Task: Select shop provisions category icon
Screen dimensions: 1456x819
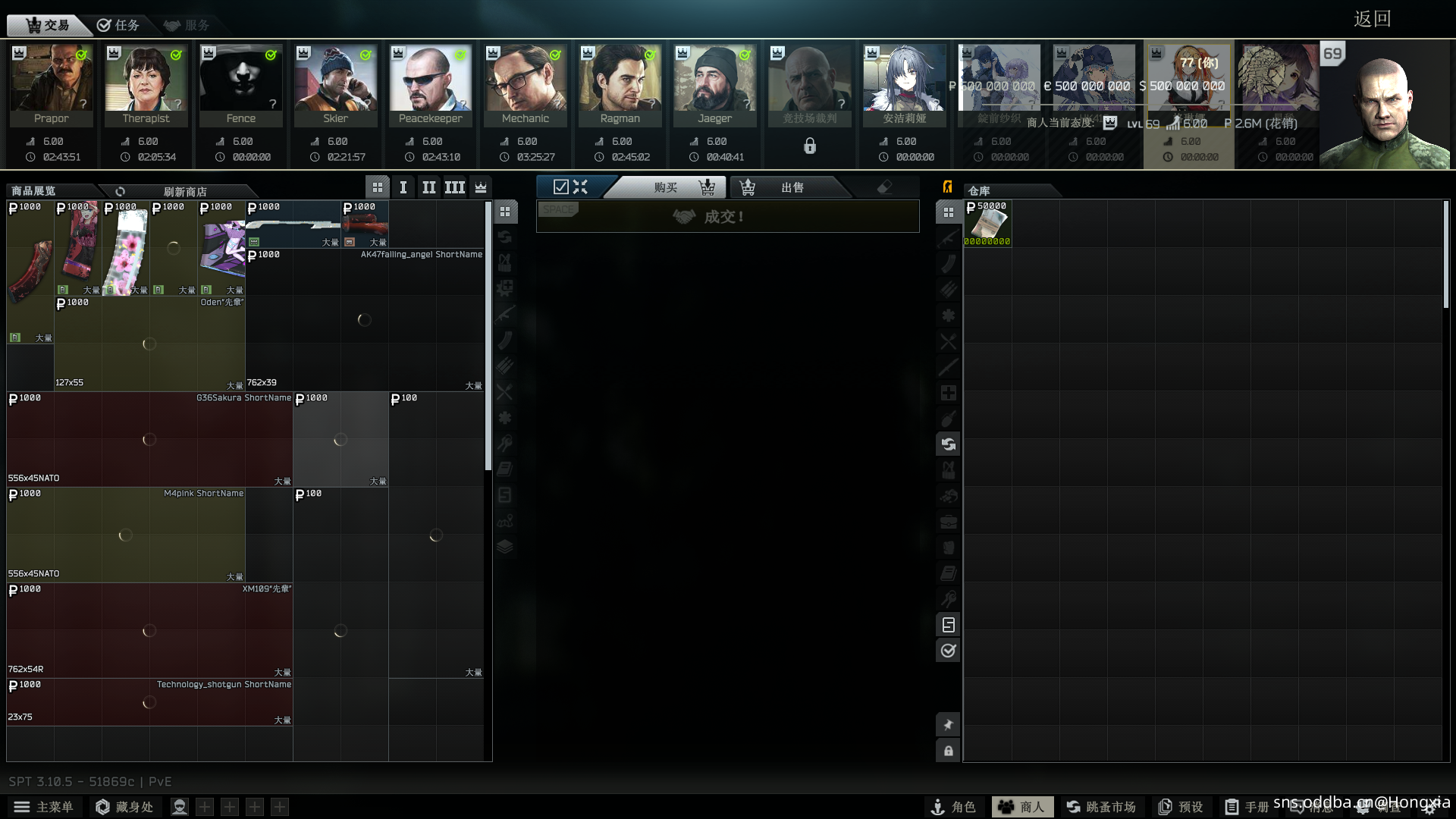Action: 505,392
